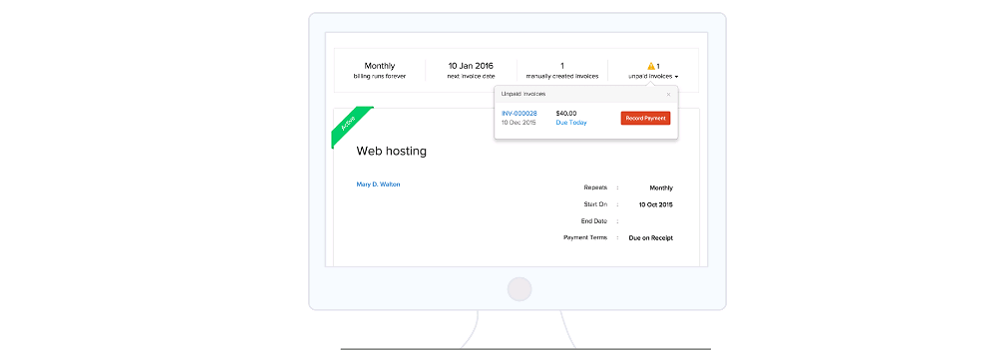
Task: Click the round monitor button below screen
Action: (519, 289)
